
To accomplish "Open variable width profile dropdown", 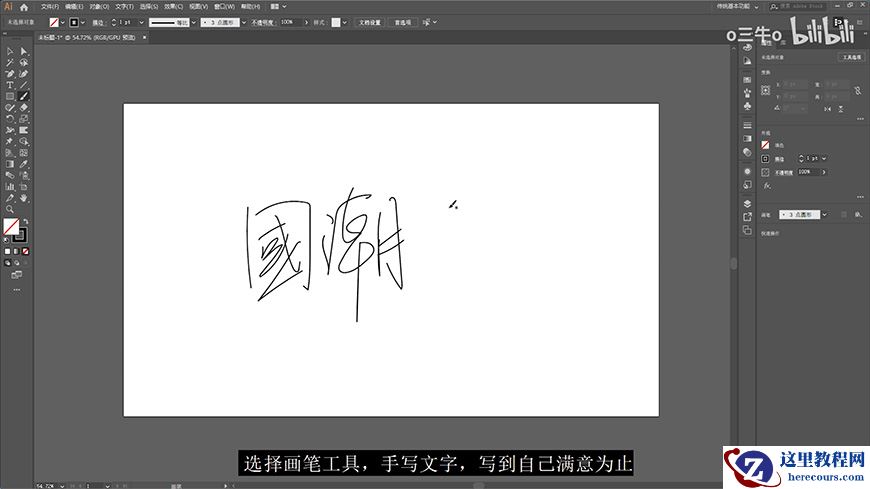I will [x=194, y=23].
